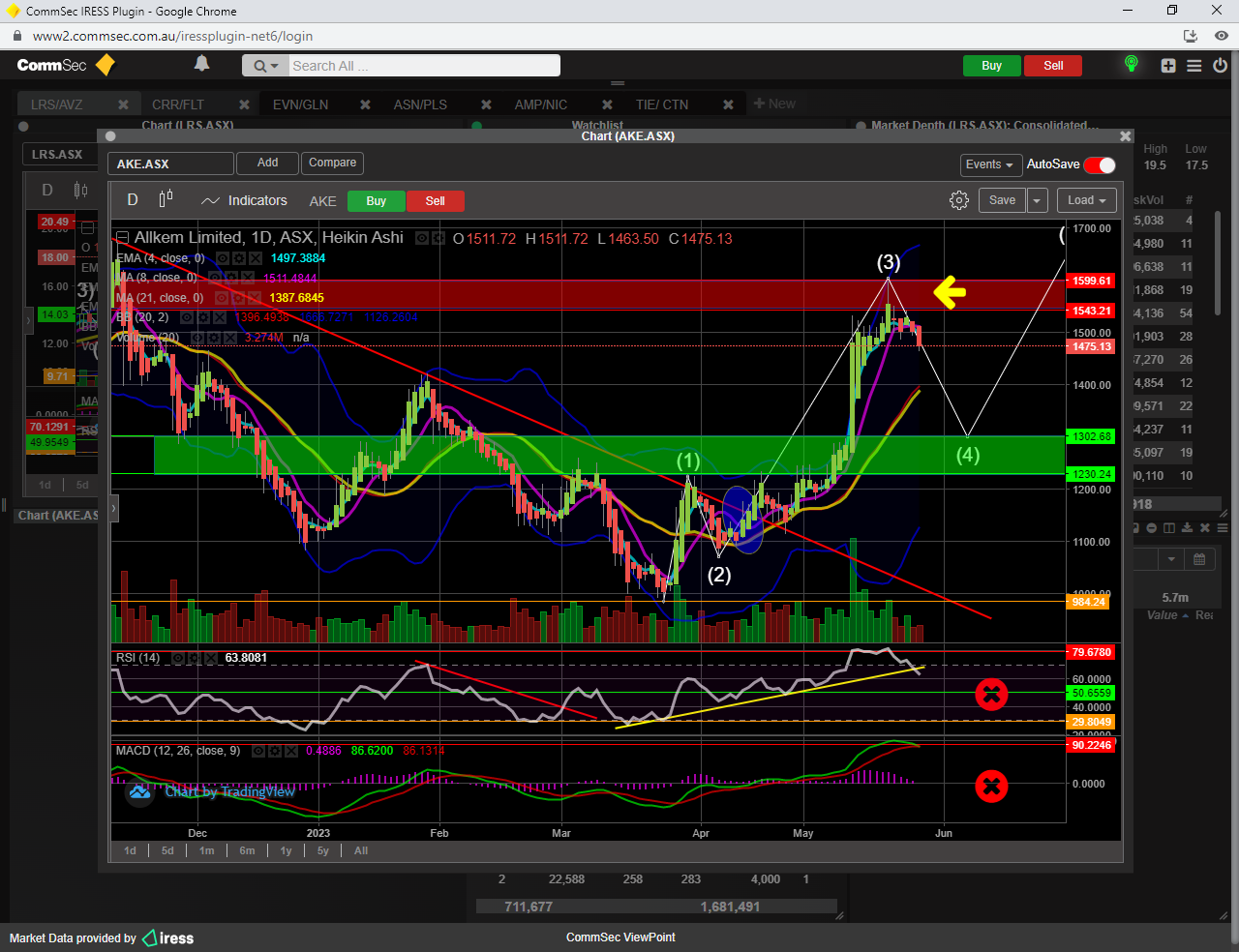Image resolution: width=1239 pixels, height=952 pixels.
Task: Expand the Events dropdown
Action: pyautogui.click(x=989, y=164)
